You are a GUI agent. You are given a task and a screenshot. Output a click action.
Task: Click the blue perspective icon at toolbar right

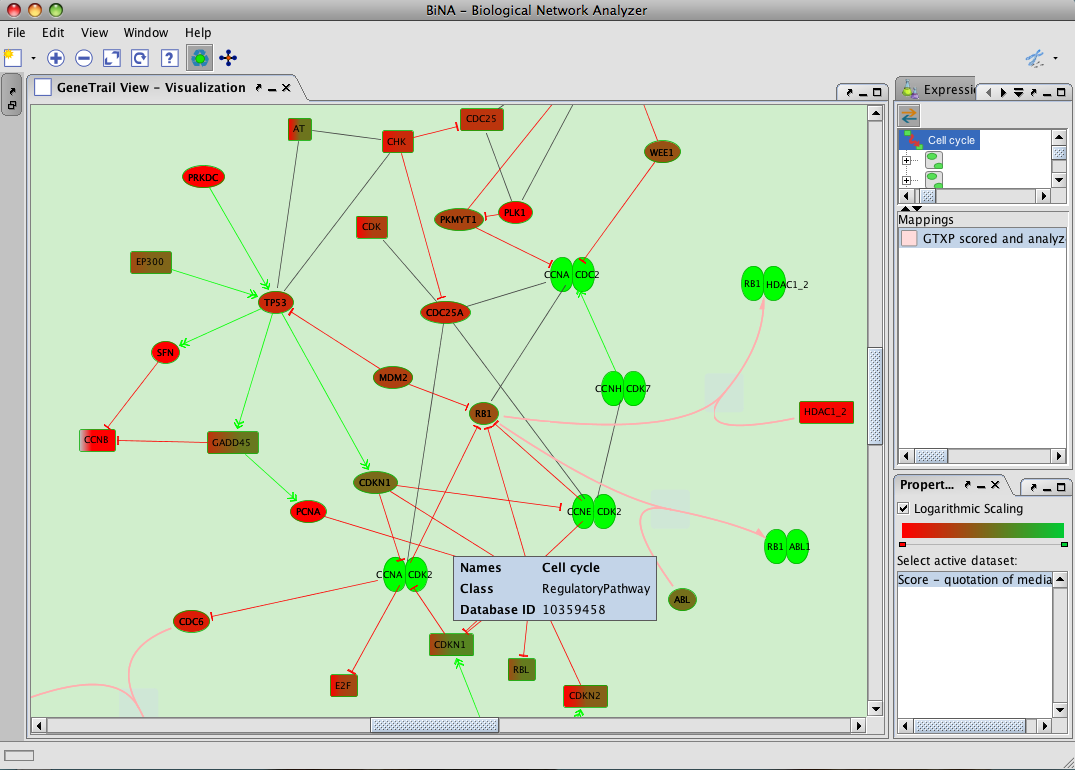tap(1035, 58)
